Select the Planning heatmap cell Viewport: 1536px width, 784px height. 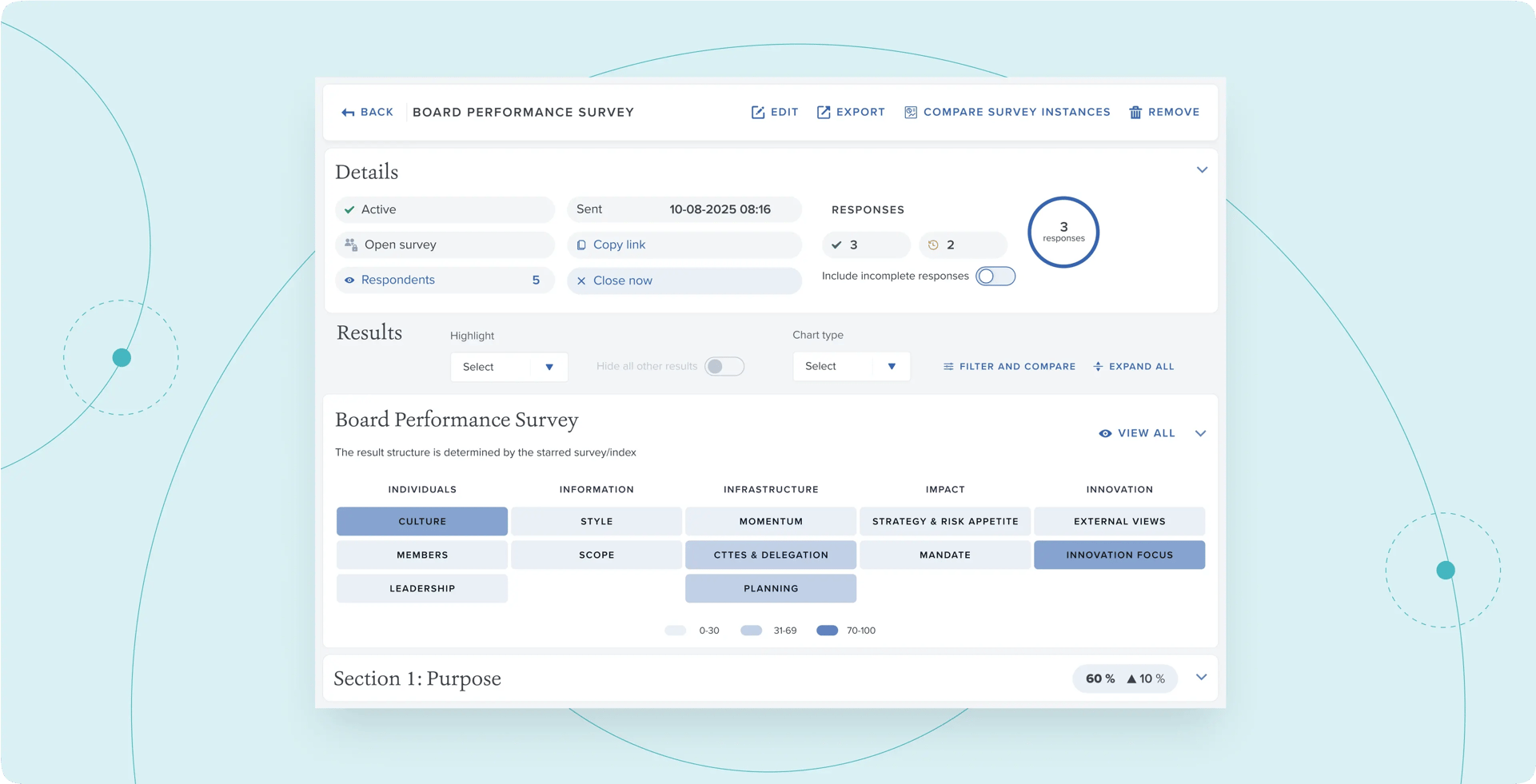click(x=770, y=588)
